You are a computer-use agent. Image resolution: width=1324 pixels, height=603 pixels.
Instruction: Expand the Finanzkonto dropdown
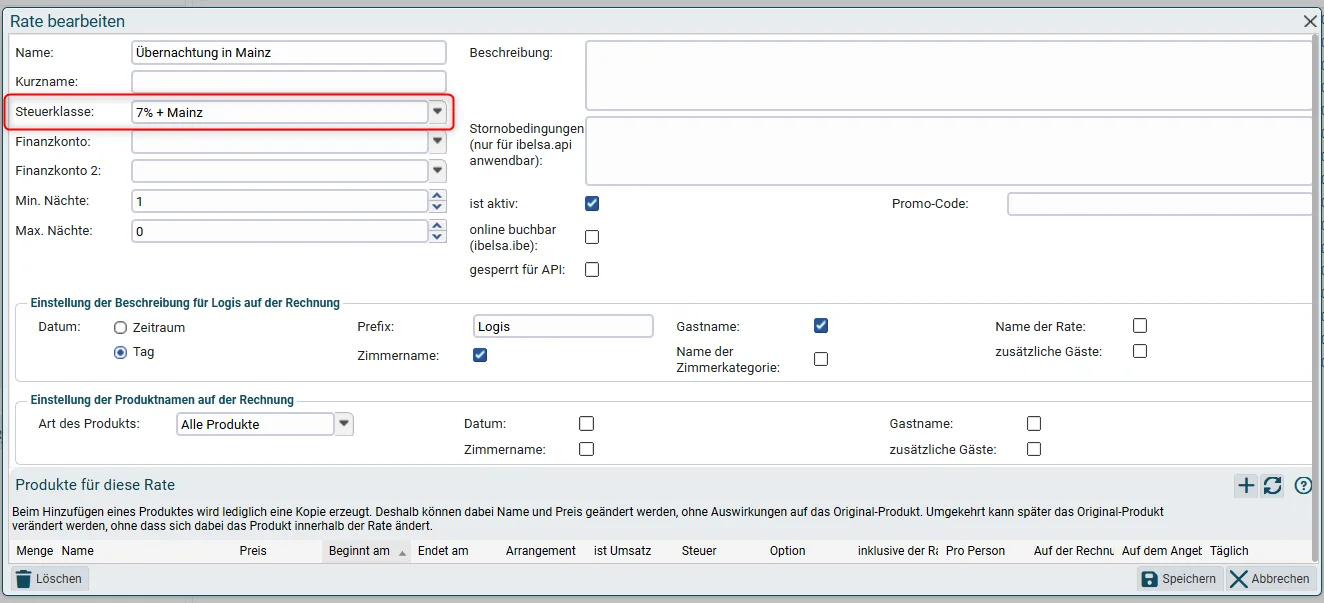437,142
